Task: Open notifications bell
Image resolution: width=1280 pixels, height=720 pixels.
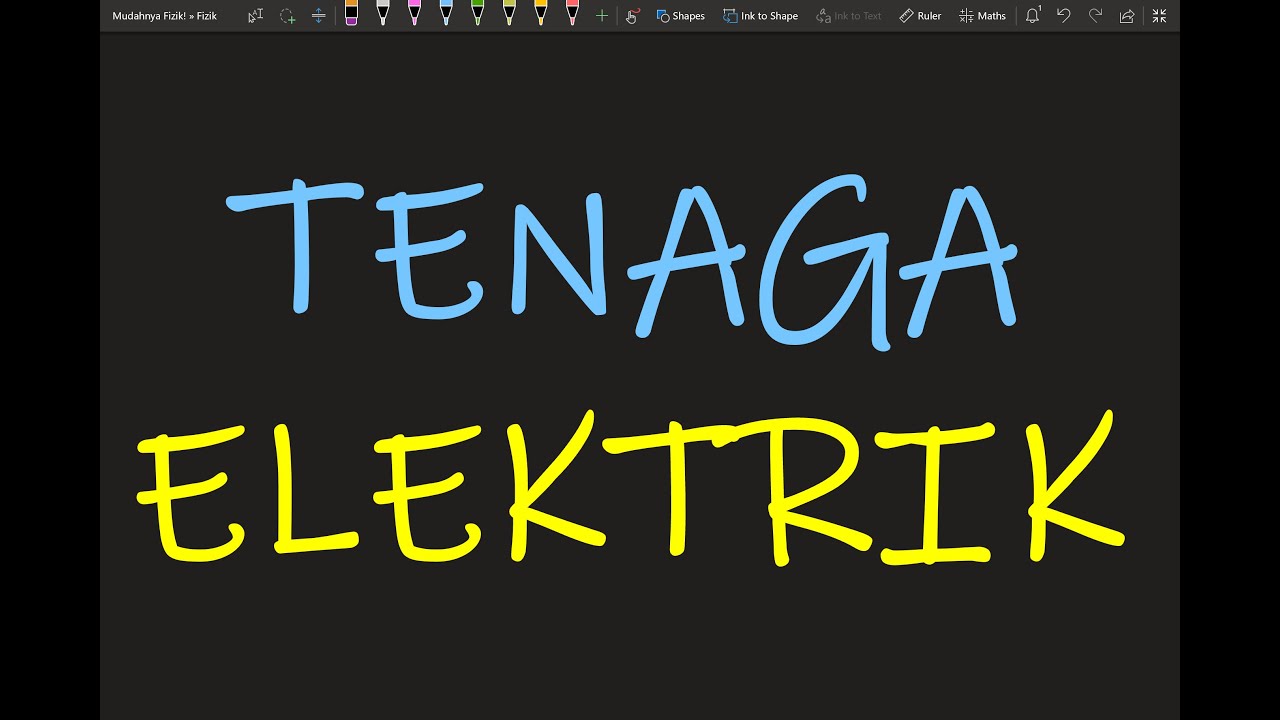Action: [1033, 15]
